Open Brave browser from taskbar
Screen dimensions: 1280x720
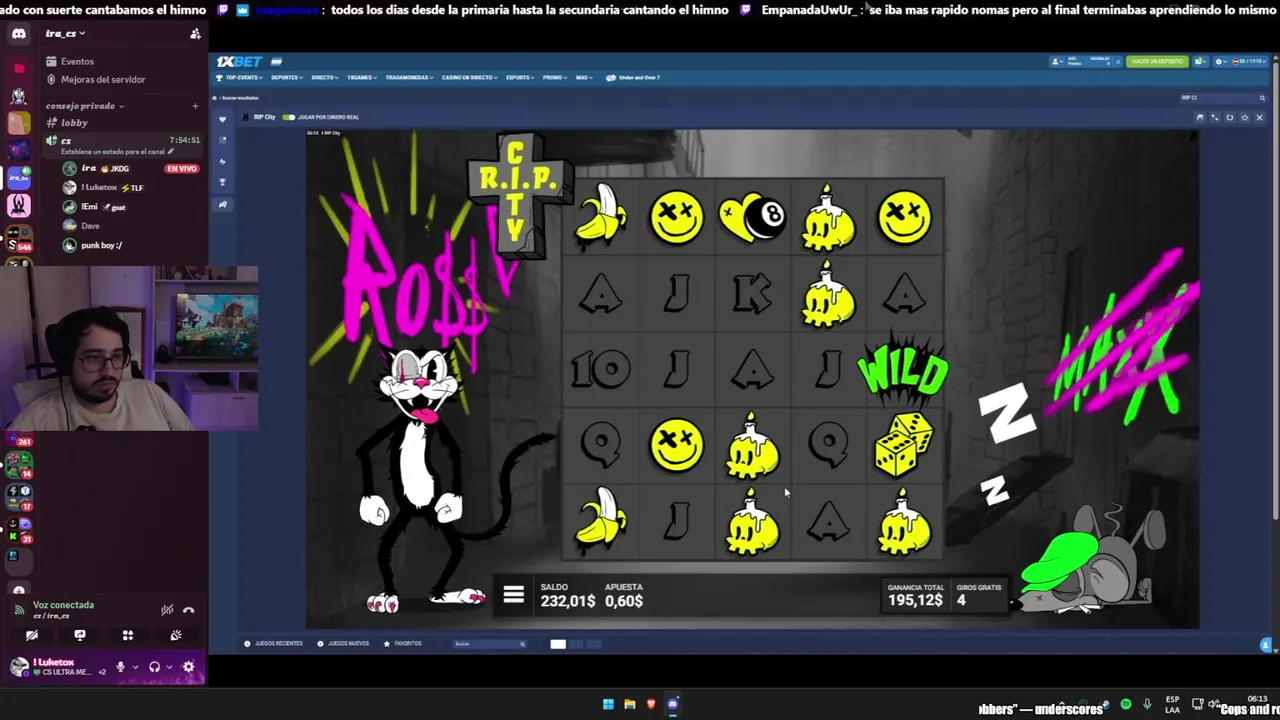coord(651,704)
